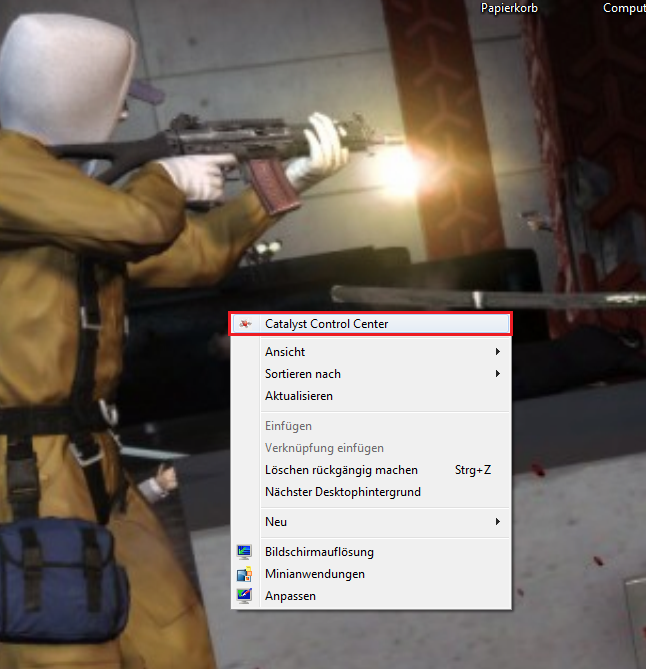Screen dimensions: 646x669
Task: Select Löschen rückgängig machen
Action: click(370, 470)
